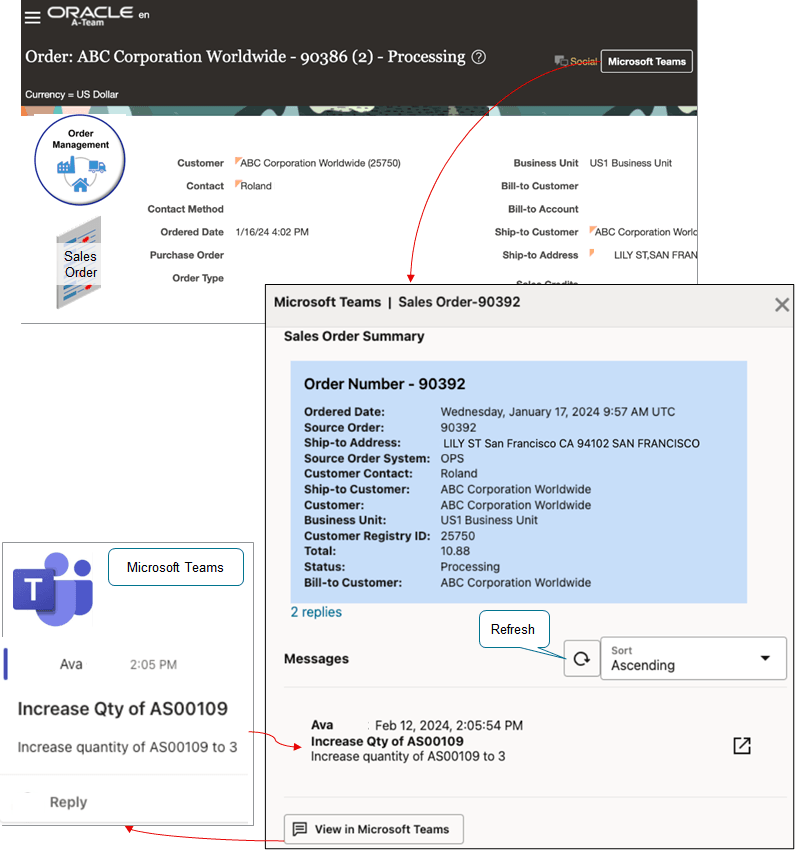This screenshot has height=850, width=795.
Task: Close the Microsoft Teams panel
Action: (781, 305)
